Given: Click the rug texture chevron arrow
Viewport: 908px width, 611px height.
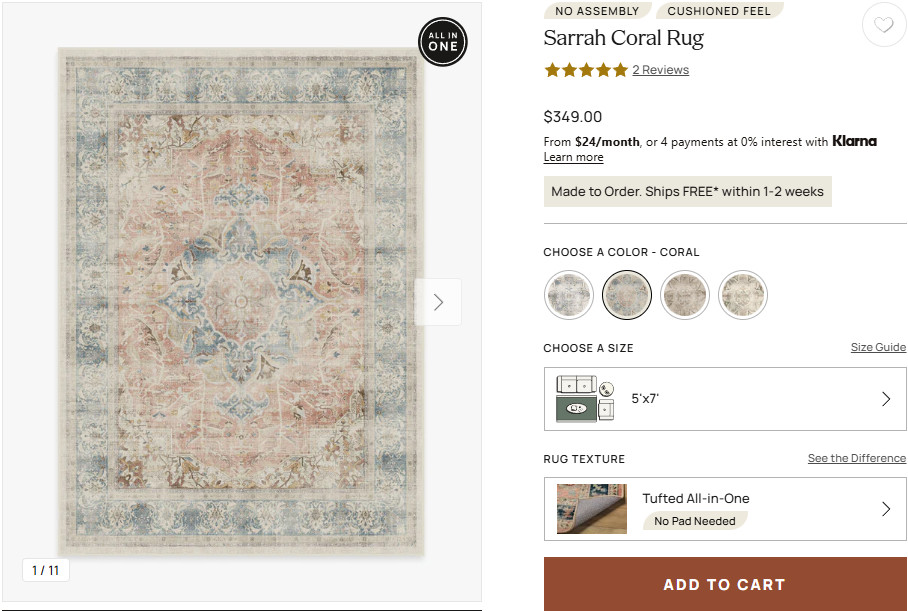Looking at the screenshot, I should pyautogui.click(x=886, y=509).
